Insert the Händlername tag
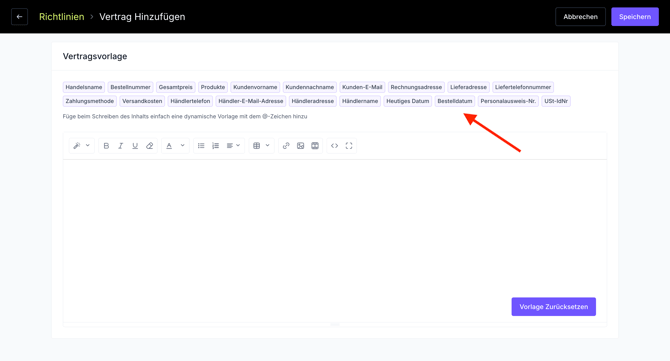Screen dimensions: 670x361 pos(360,101)
